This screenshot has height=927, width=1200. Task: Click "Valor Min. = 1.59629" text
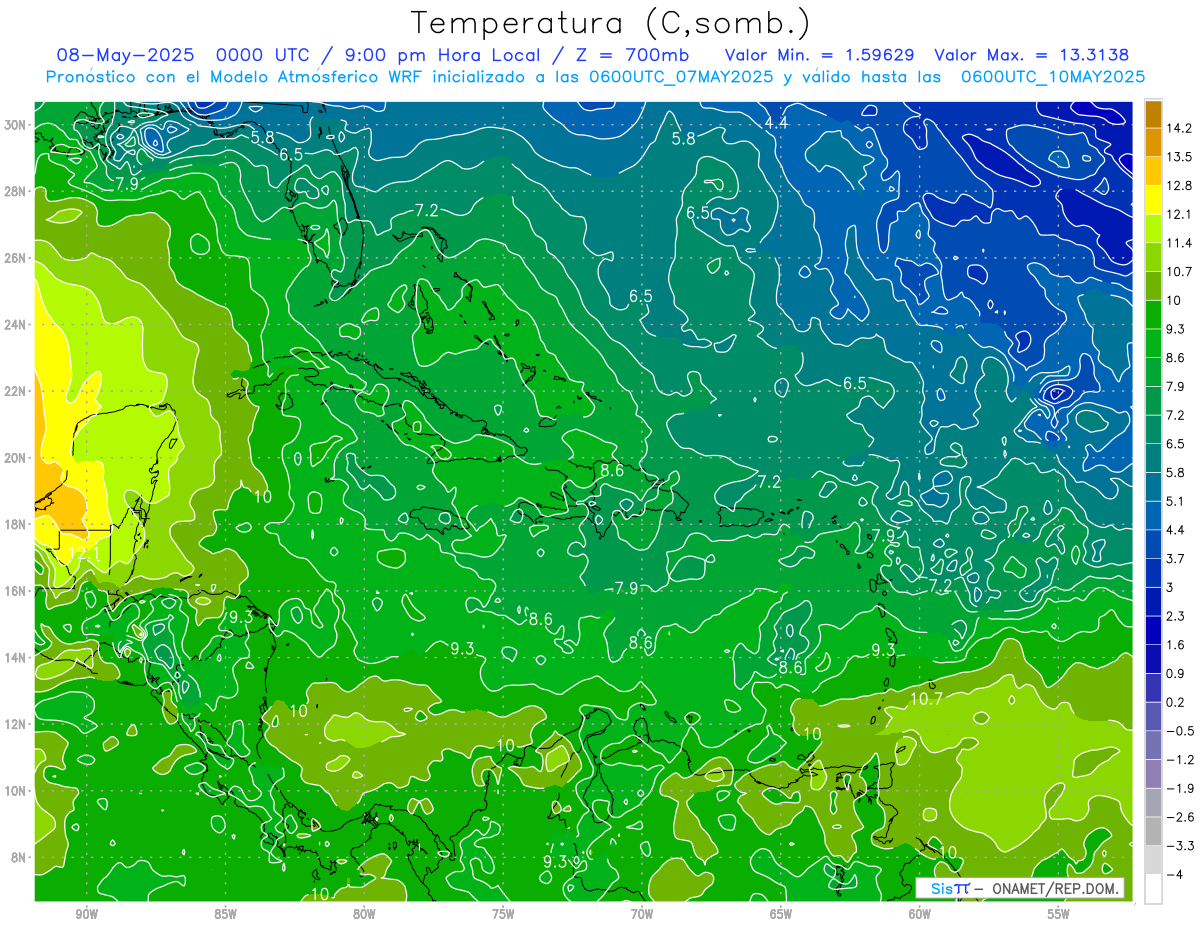point(819,55)
